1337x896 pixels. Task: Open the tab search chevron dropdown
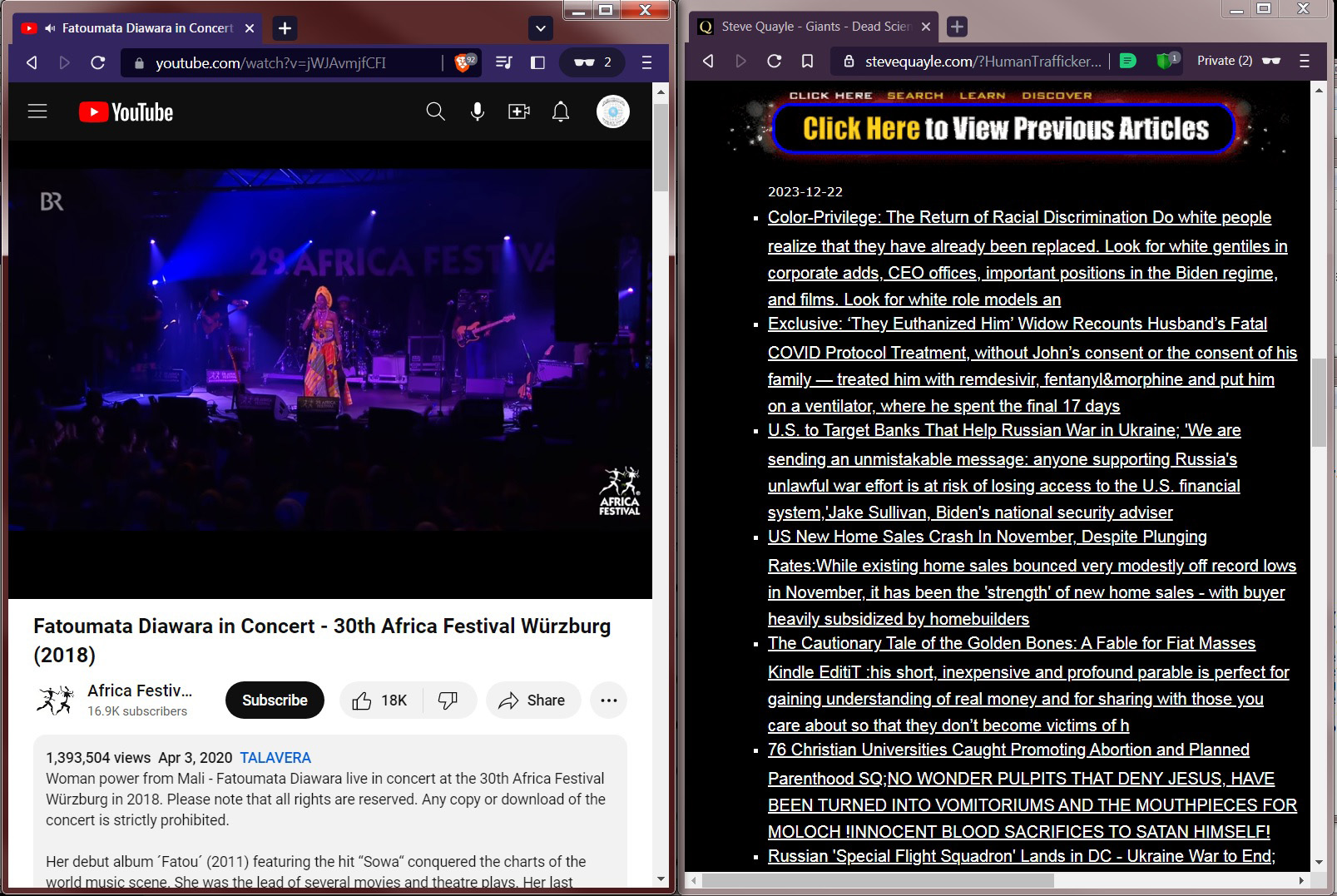point(540,27)
